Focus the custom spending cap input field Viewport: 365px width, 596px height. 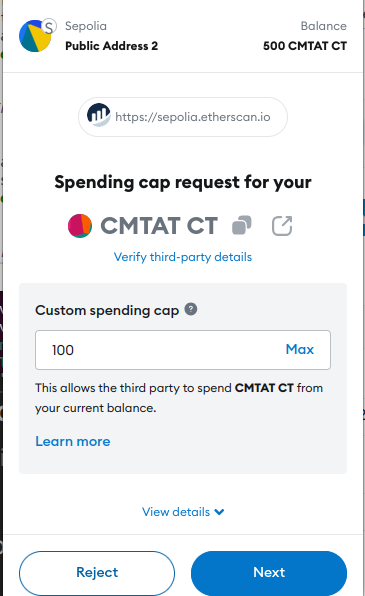click(x=183, y=350)
